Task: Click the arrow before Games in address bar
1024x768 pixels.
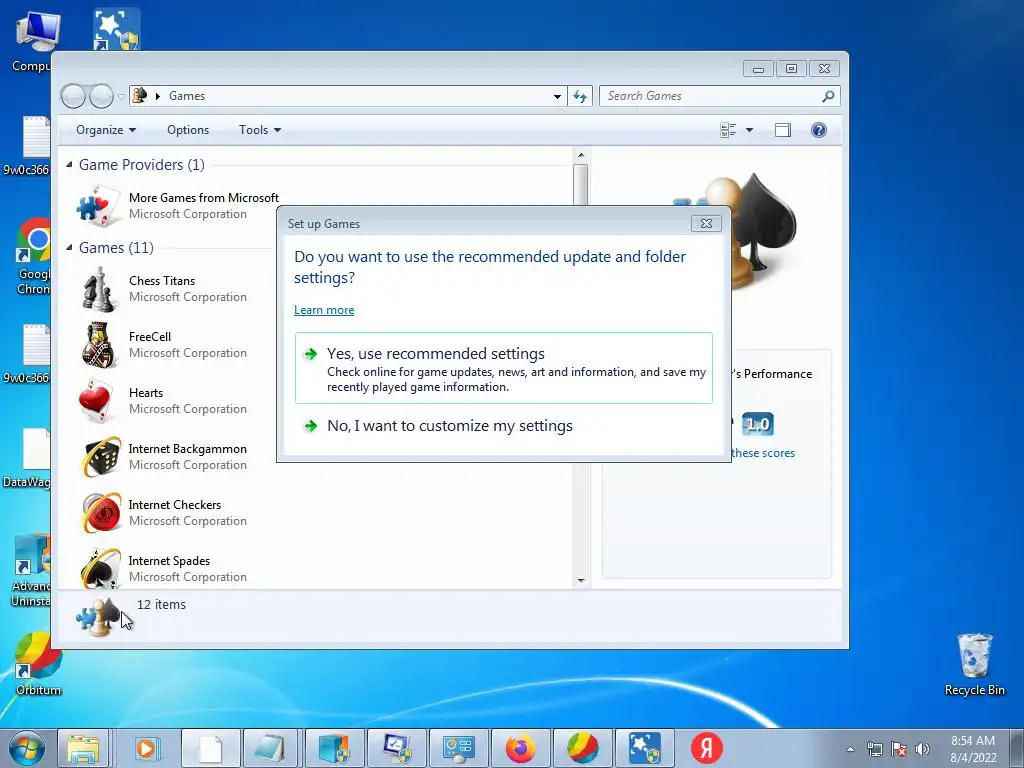Action: coord(157,96)
